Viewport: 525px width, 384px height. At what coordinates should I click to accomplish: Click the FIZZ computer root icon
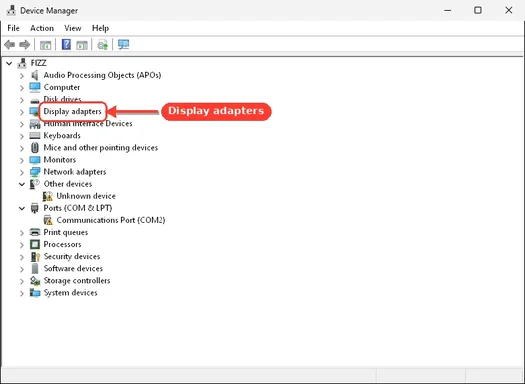click(22, 63)
